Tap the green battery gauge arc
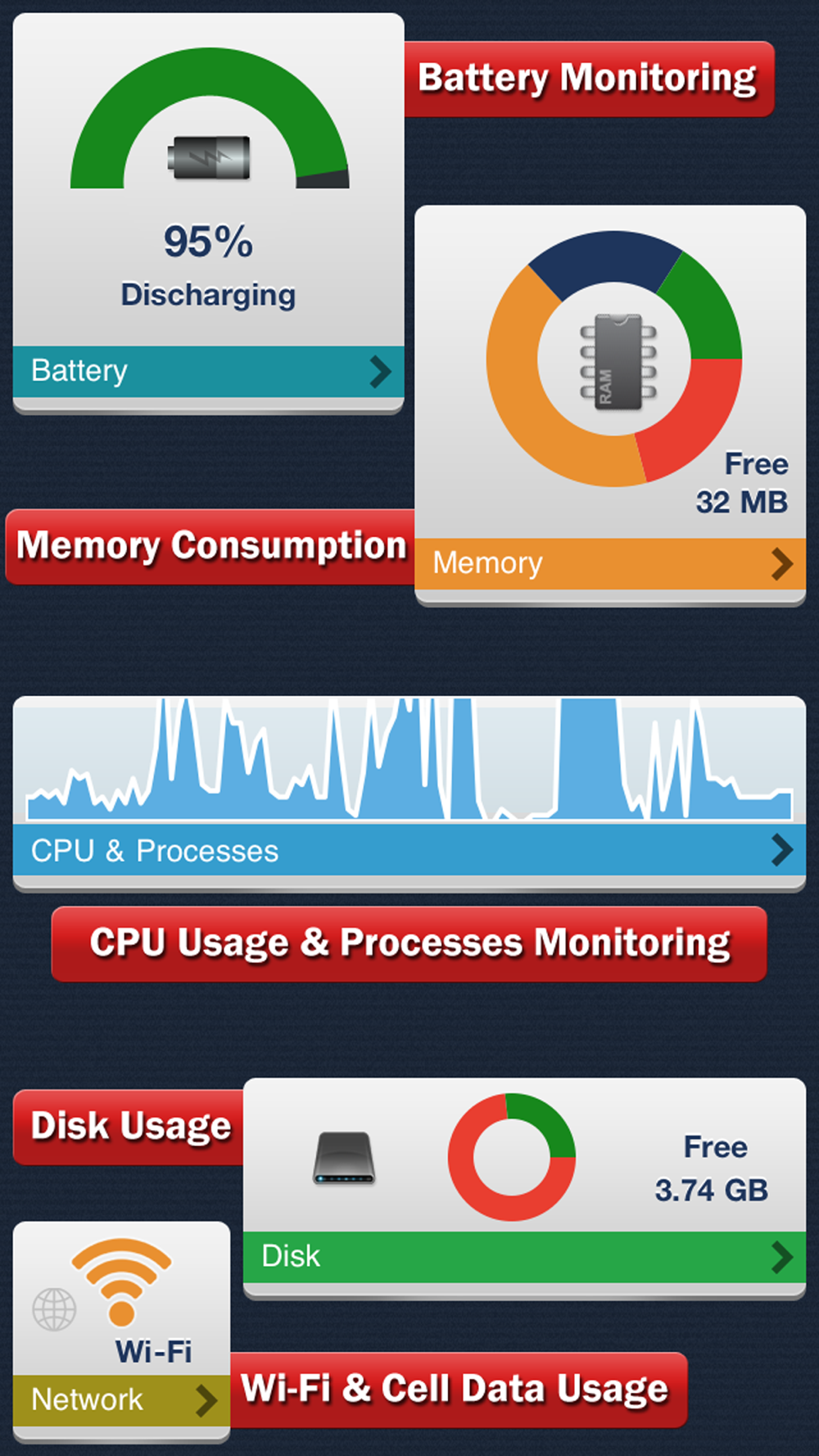Viewport: 819px width, 1456px height. (210, 118)
